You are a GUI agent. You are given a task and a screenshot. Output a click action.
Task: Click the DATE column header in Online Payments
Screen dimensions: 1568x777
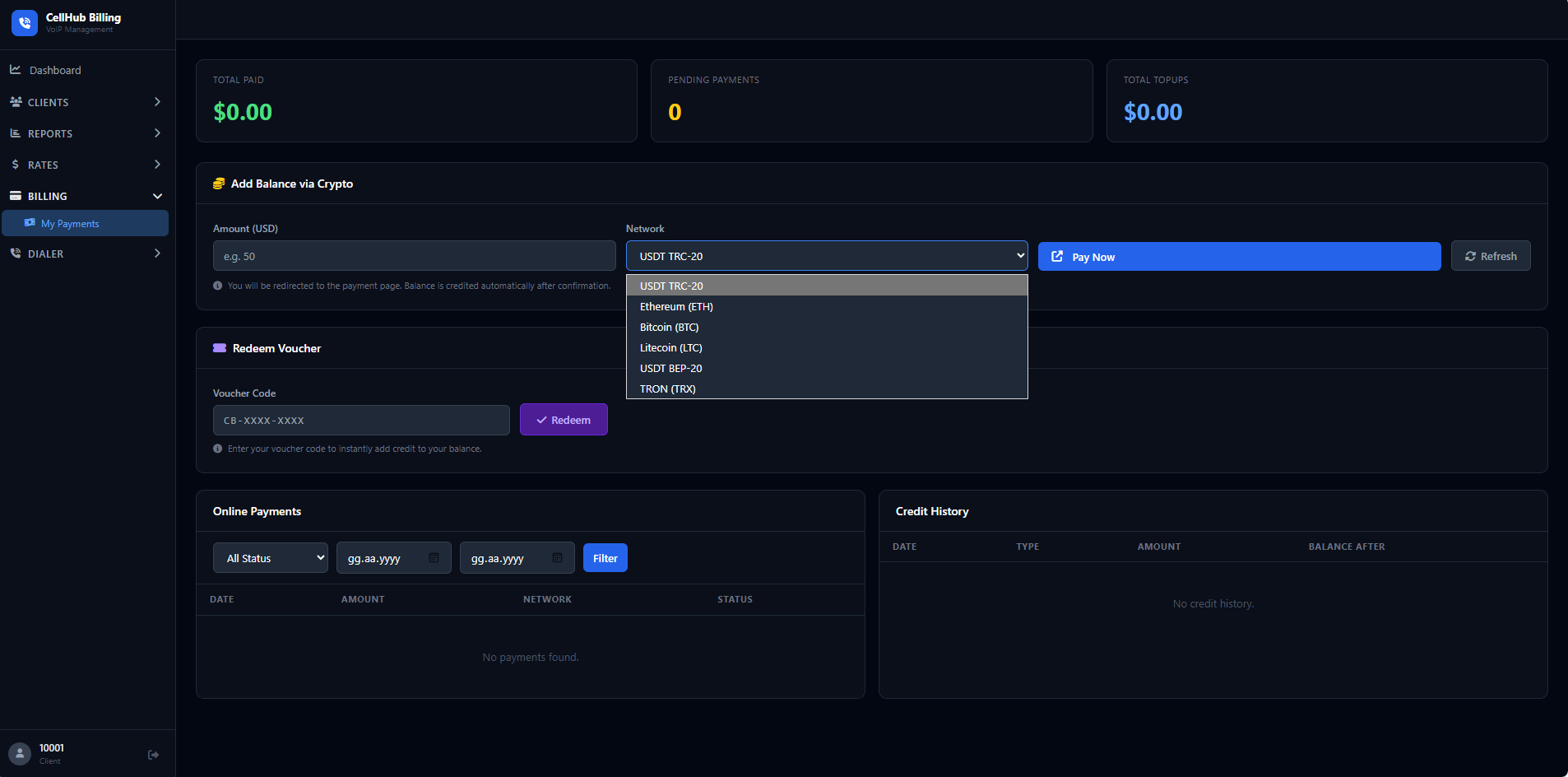222,599
